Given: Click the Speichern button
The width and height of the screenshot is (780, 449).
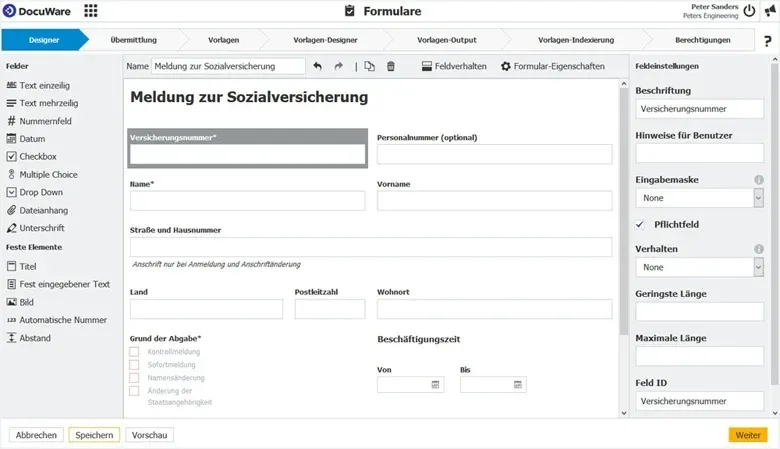Looking at the screenshot, I should pos(94,435).
